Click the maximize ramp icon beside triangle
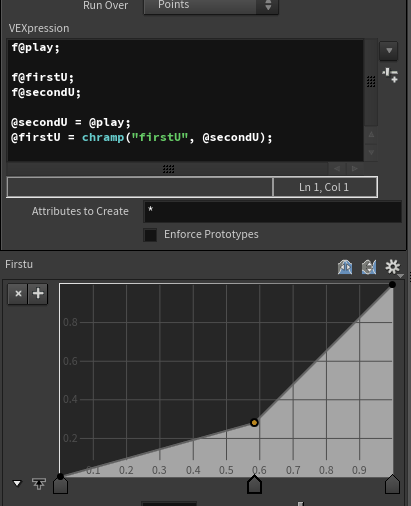The height and width of the screenshot is (506, 411). coord(39,484)
